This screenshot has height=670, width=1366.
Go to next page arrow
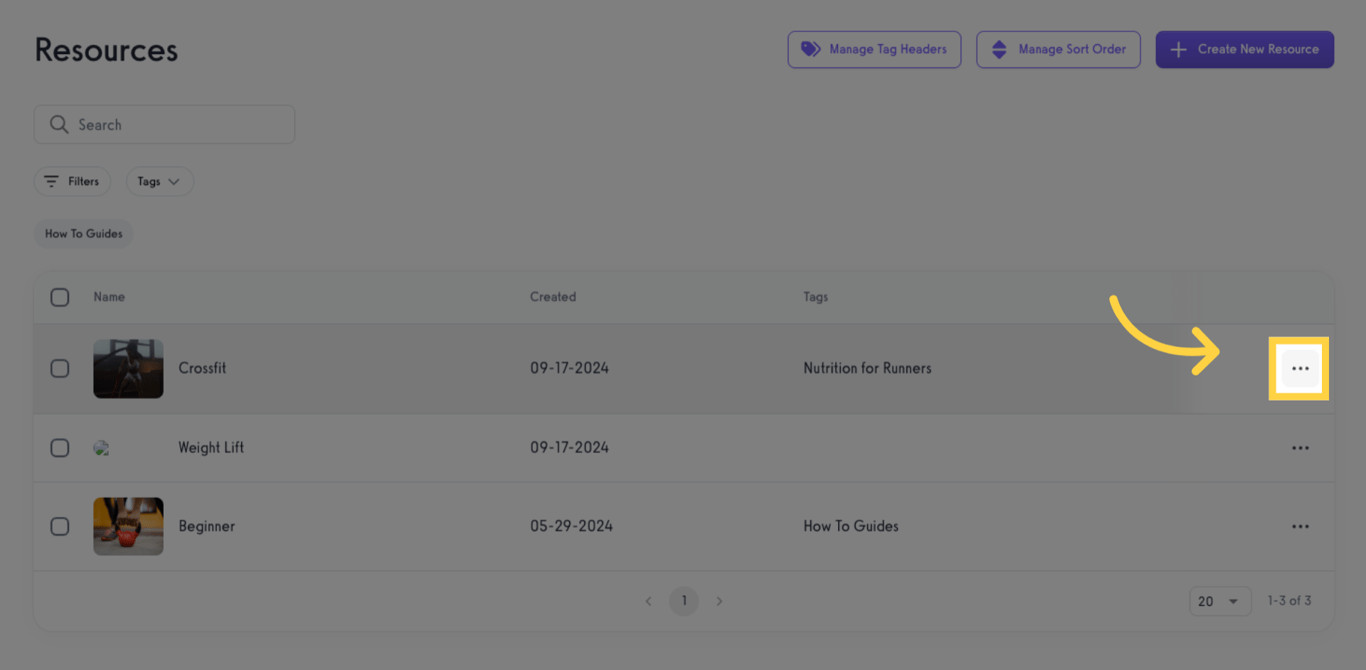click(x=719, y=601)
